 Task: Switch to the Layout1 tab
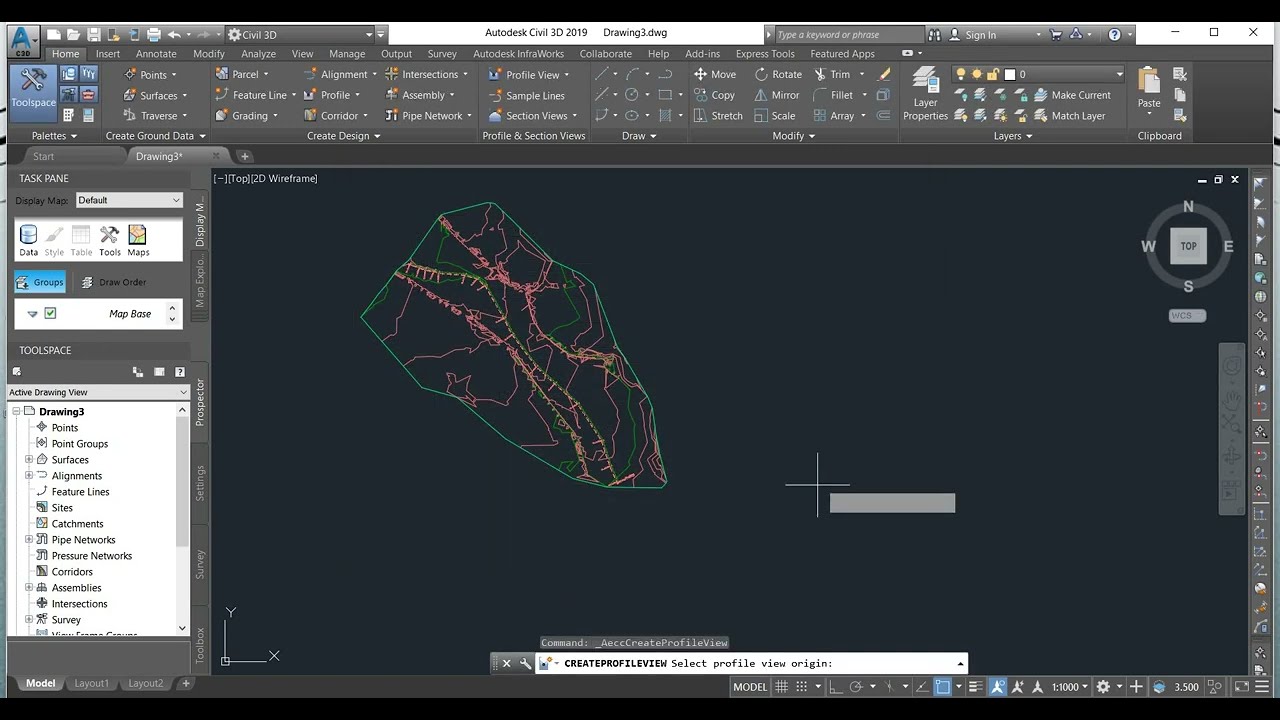click(91, 684)
